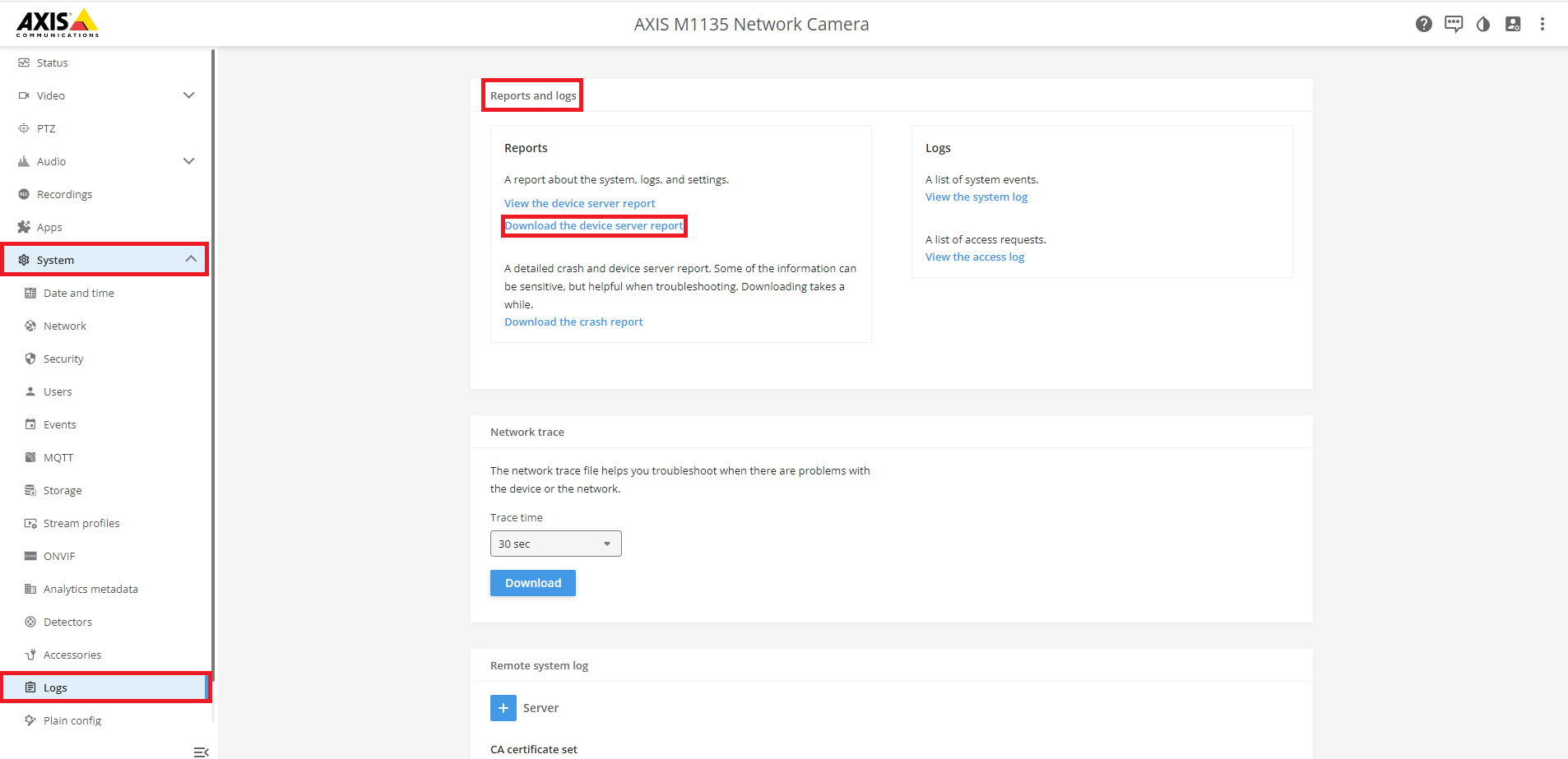Collapse the System menu chevron
Viewport: 1568px width, 759px height.
click(x=191, y=259)
